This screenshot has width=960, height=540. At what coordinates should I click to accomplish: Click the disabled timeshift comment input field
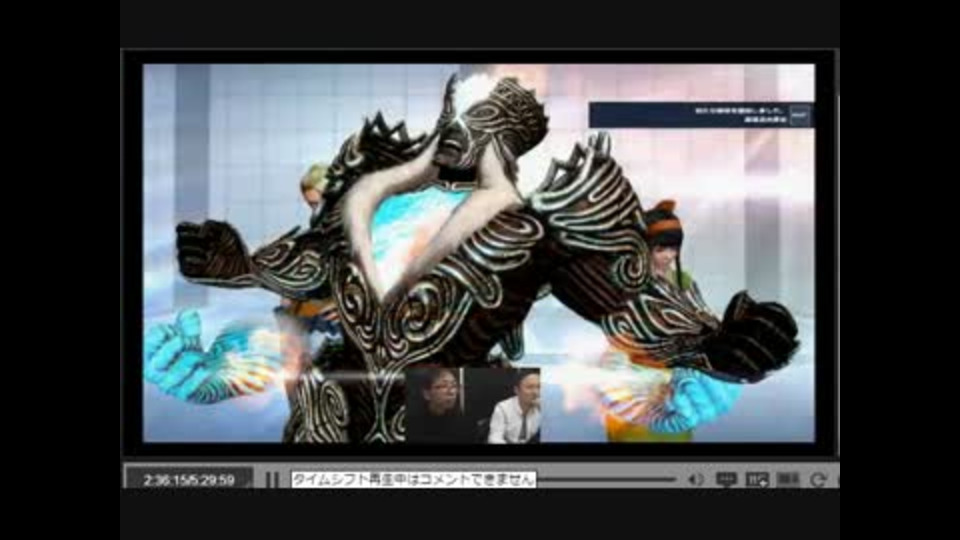(413, 479)
